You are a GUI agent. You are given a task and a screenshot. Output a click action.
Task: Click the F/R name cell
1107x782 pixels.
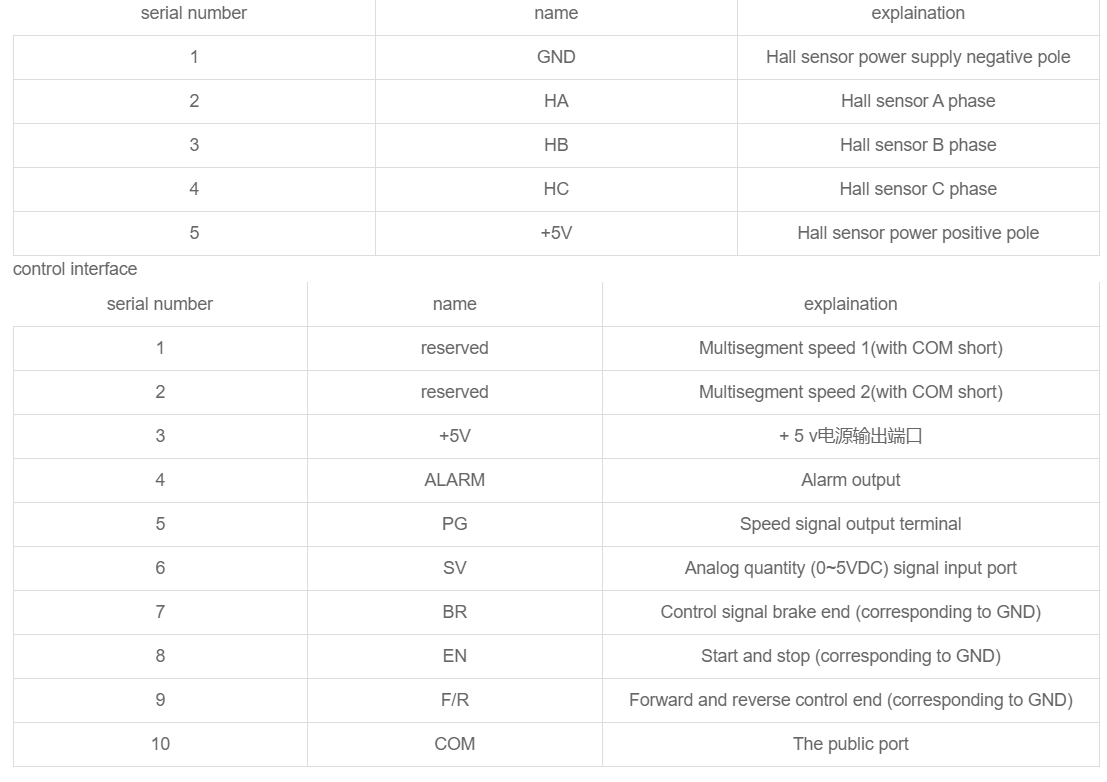coord(454,700)
